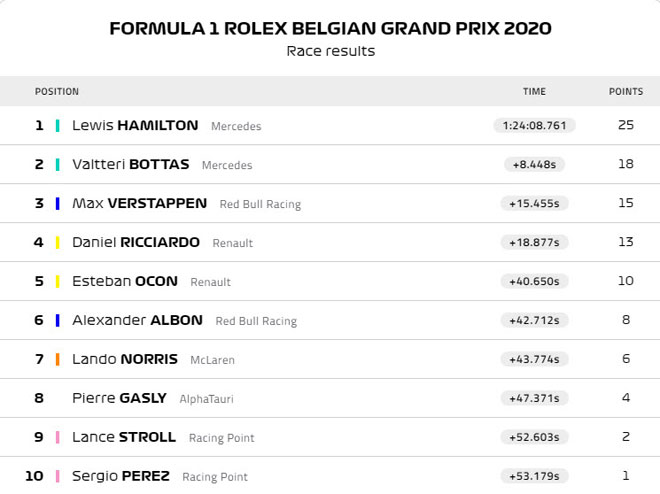This screenshot has height=494, width=660.
Task: Click the +8.448s gap pill
Action: click(x=534, y=165)
